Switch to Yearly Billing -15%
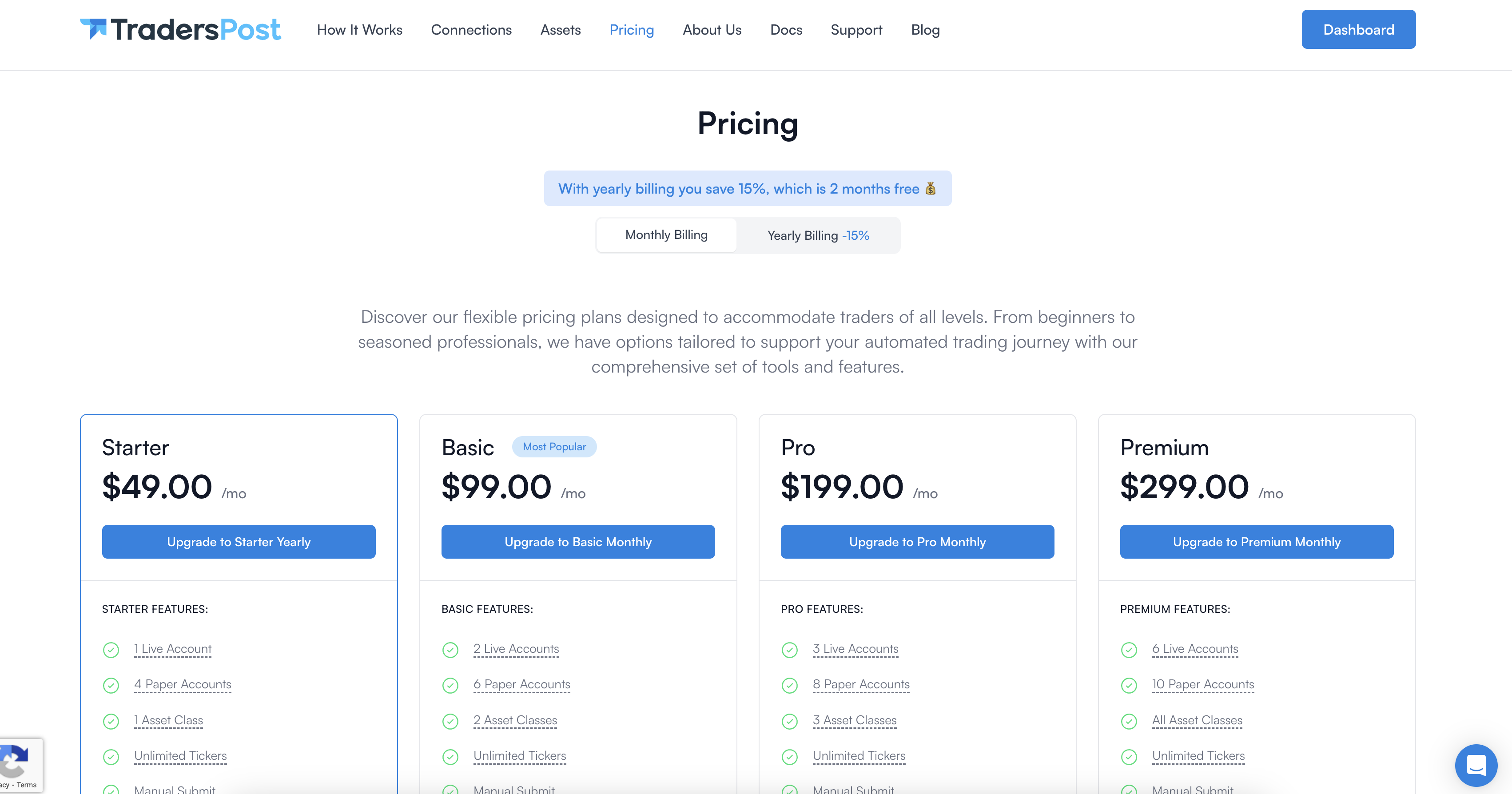 [818, 235]
